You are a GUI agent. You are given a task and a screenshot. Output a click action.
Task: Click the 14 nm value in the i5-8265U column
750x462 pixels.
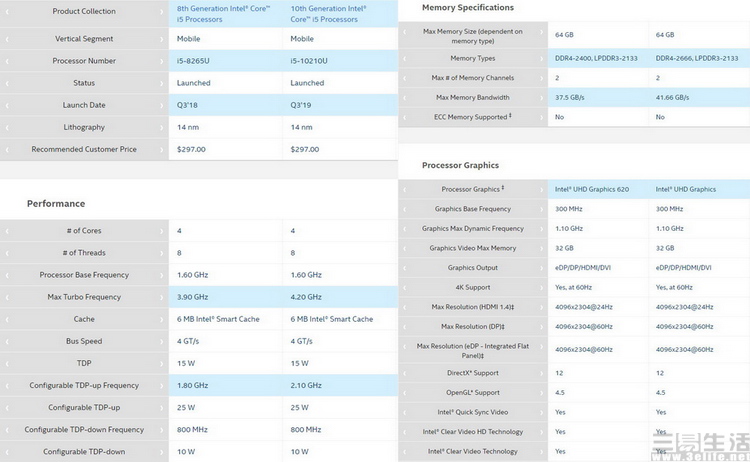(188, 127)
